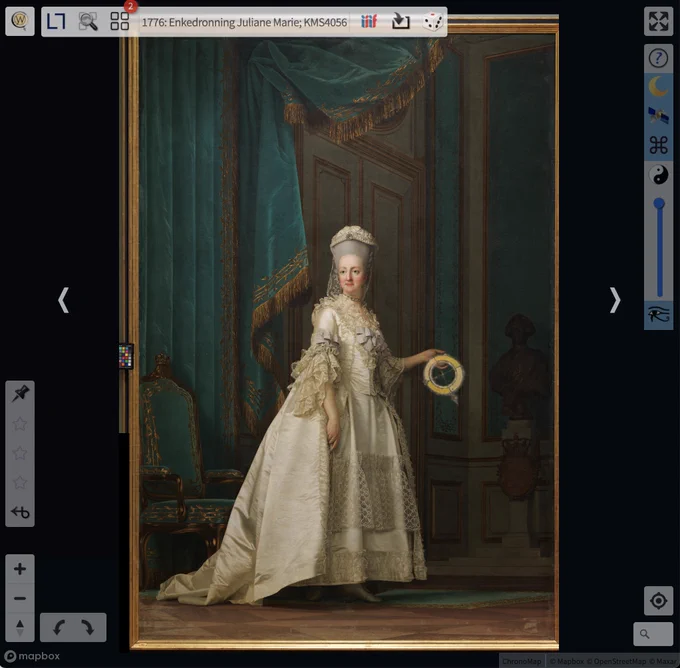The image size is (680, 668).
Task: Click the IIIF logo icon
Action: pyautogui.click(x=369, y=21)
